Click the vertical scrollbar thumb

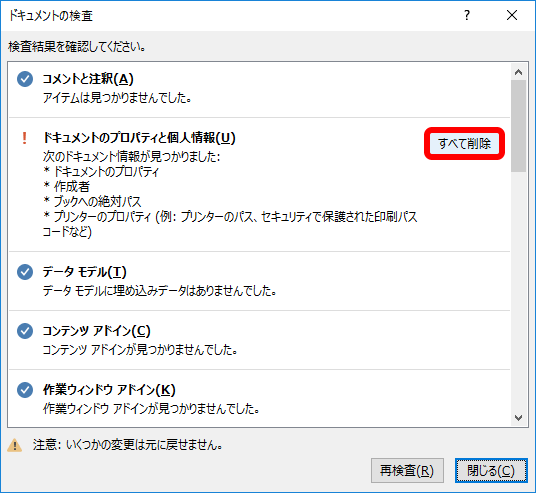pos(518,126)
